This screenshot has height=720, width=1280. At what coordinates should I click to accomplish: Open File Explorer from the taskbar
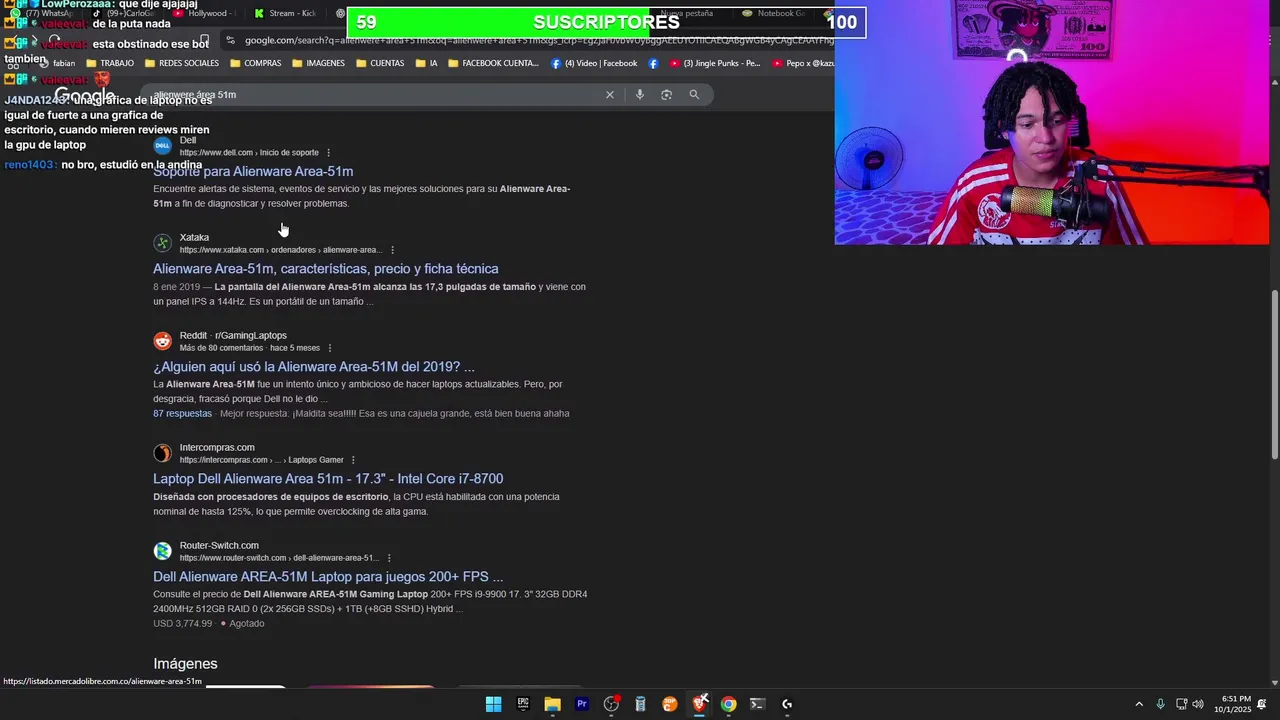click(x=552, y=704)
